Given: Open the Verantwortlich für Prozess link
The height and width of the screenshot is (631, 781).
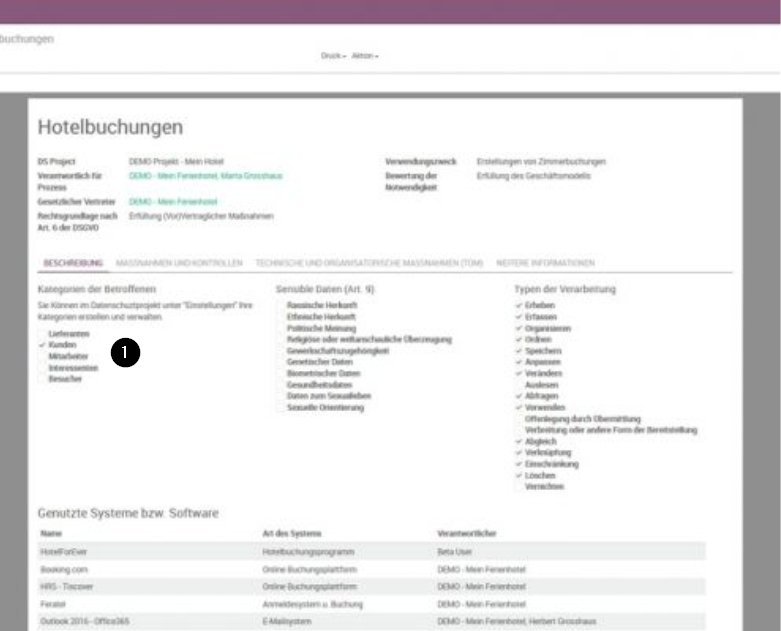Looking at the screenshot, I should [x=206, y=174].
